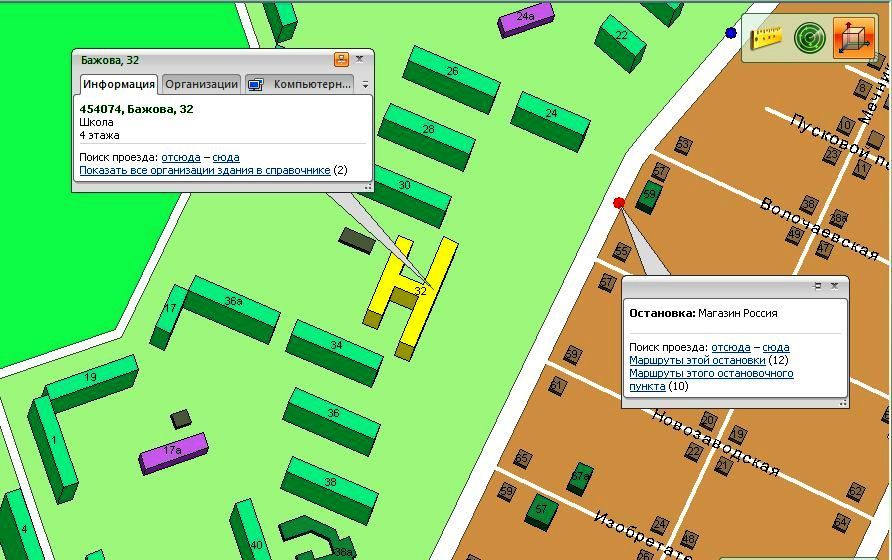Close the Бажова, 32 info card

[x=359, y=60]
